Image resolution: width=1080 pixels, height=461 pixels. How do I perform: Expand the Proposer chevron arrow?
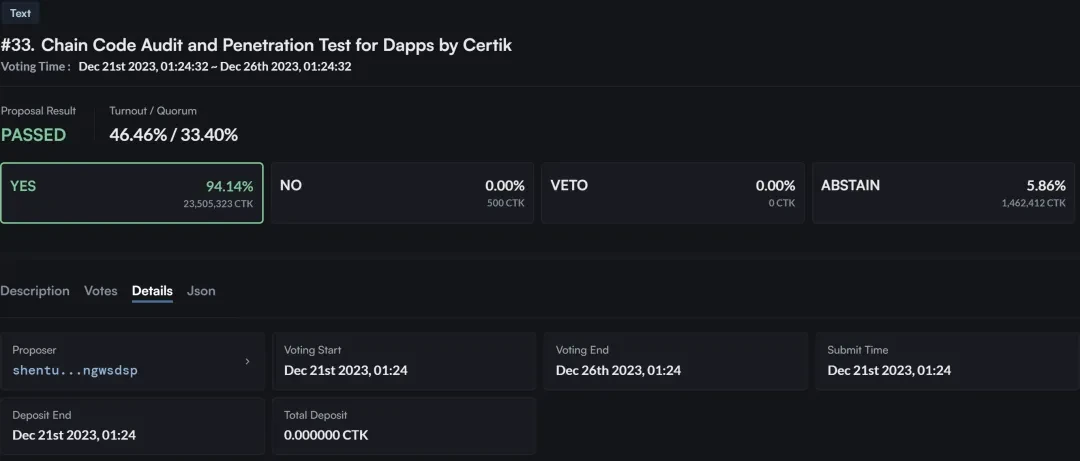pos(247,361)
